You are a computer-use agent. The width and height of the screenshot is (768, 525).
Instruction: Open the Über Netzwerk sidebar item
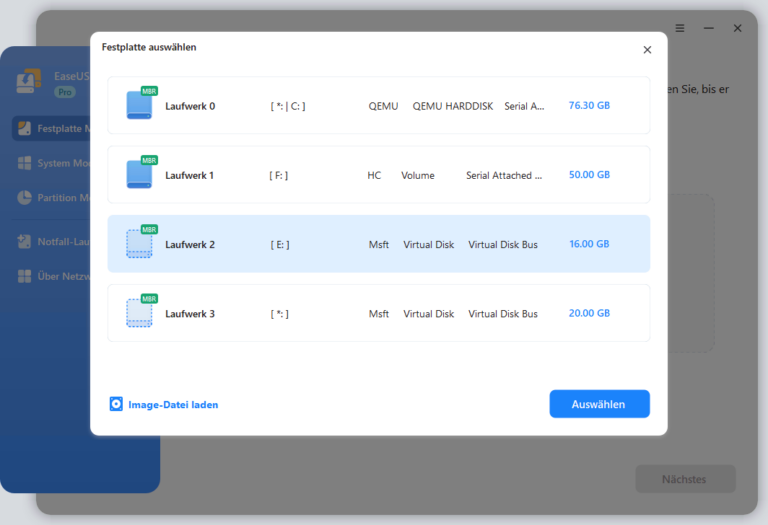pos(52,276)
